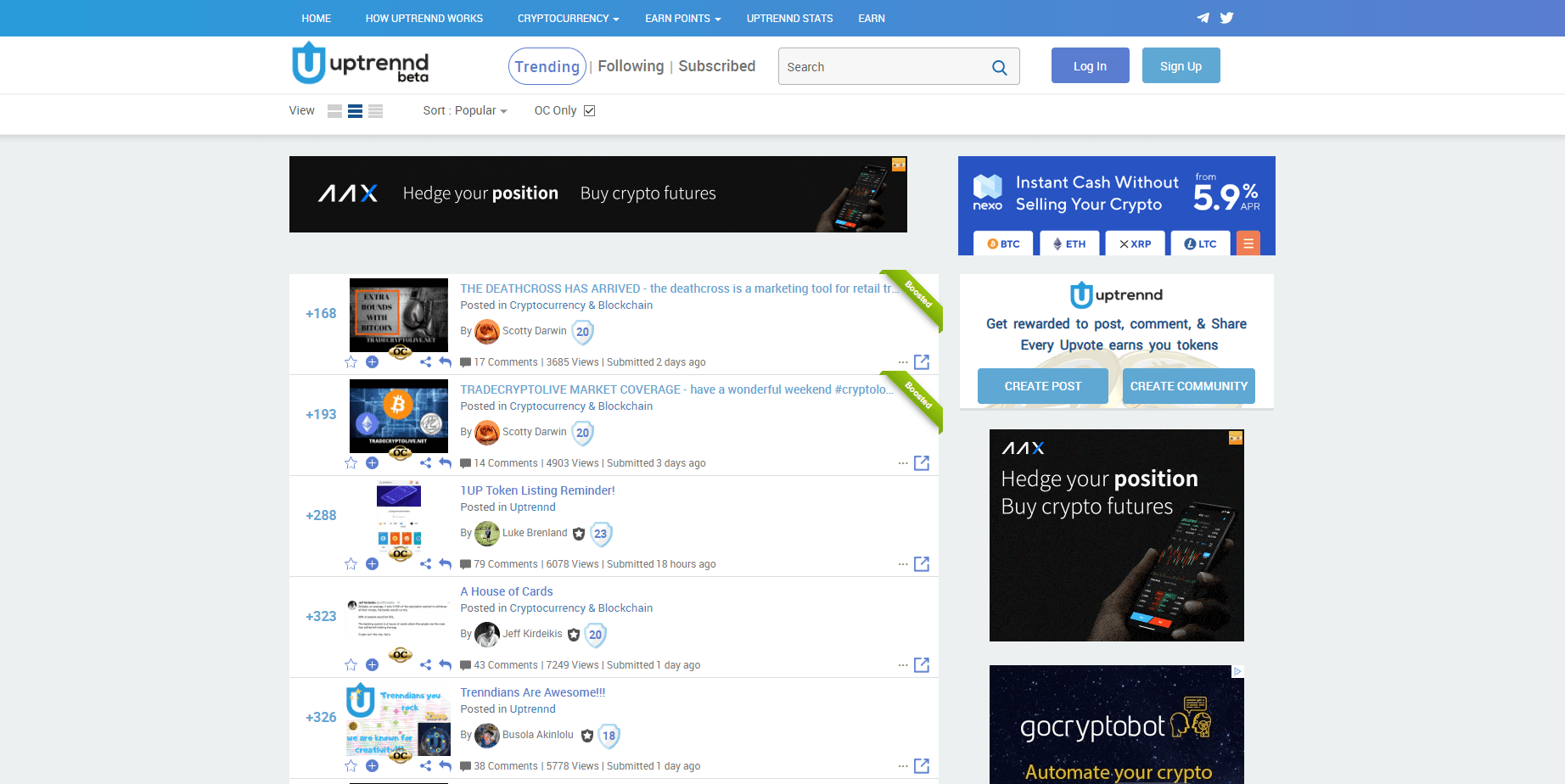1565x784 pixels.
Task: Click the Create Community button
Action: 1189,386
